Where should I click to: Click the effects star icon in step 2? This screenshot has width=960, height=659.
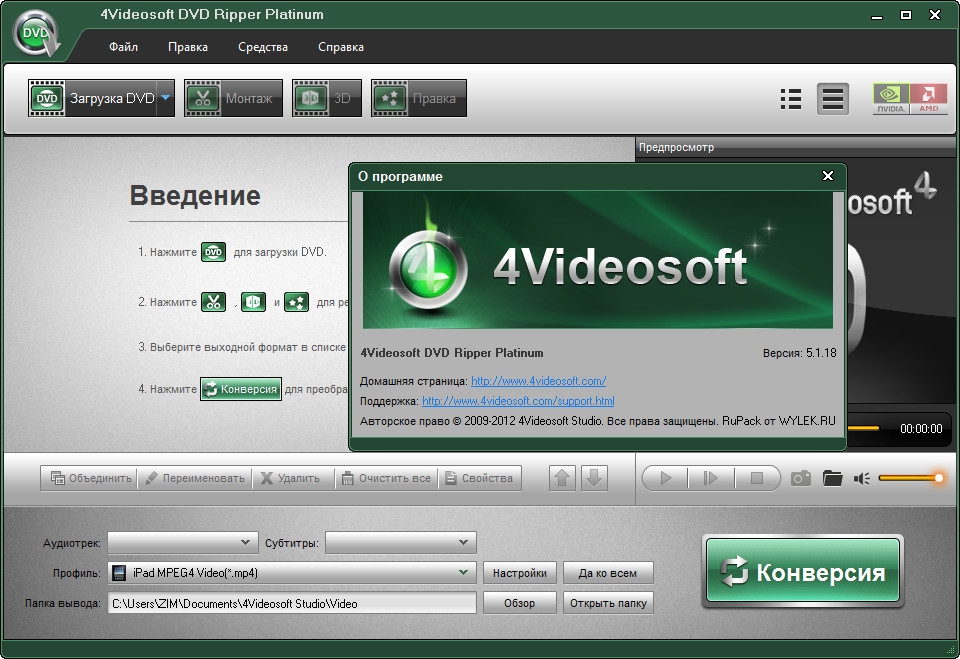click(296, 302)
